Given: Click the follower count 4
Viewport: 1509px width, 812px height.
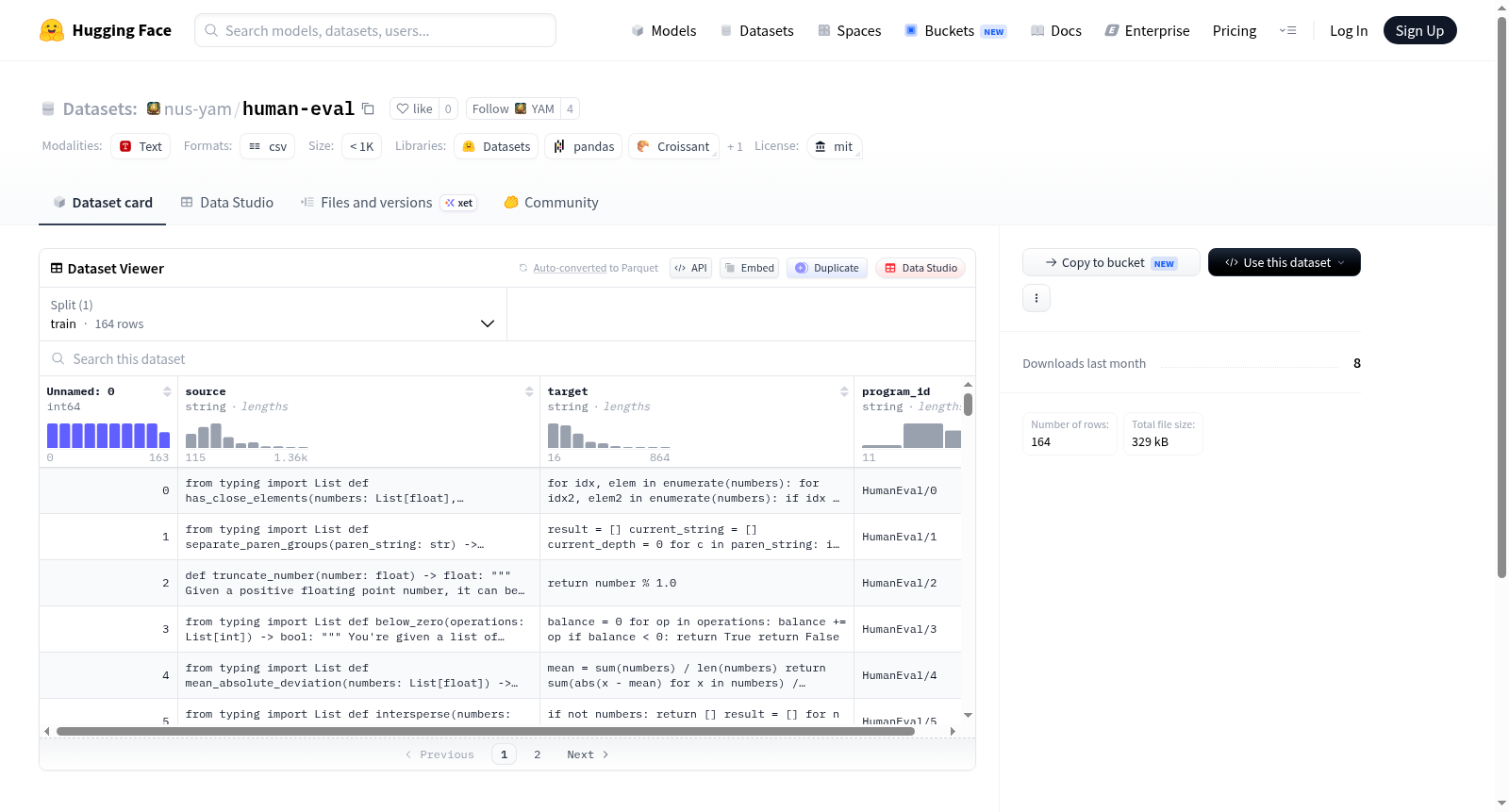Looking at the screenshot, I should coord(570,108).
